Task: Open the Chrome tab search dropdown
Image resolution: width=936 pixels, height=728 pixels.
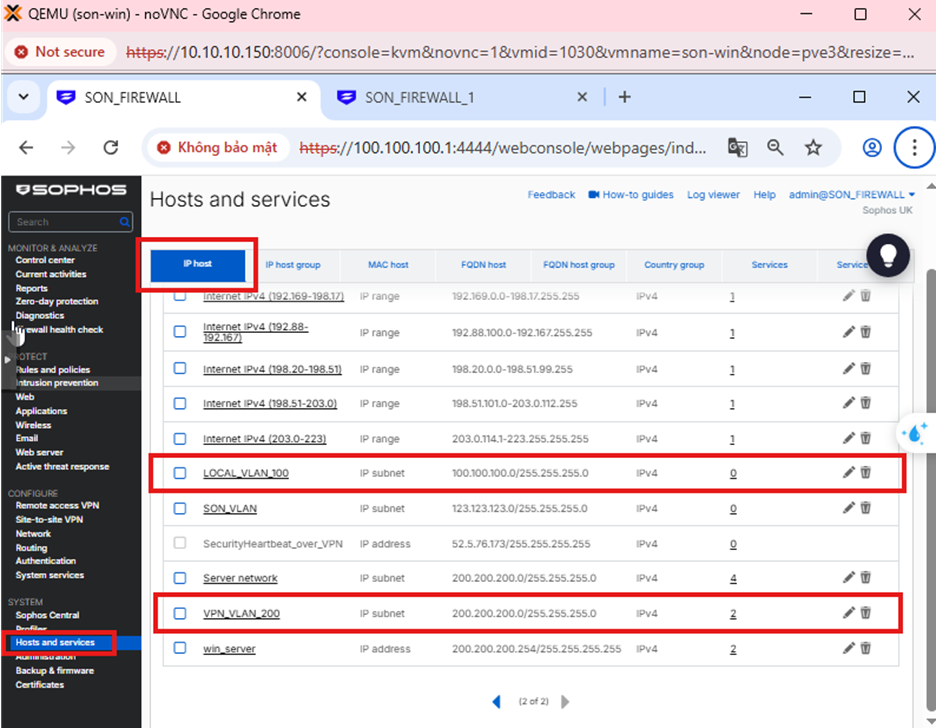Action: 23,97
